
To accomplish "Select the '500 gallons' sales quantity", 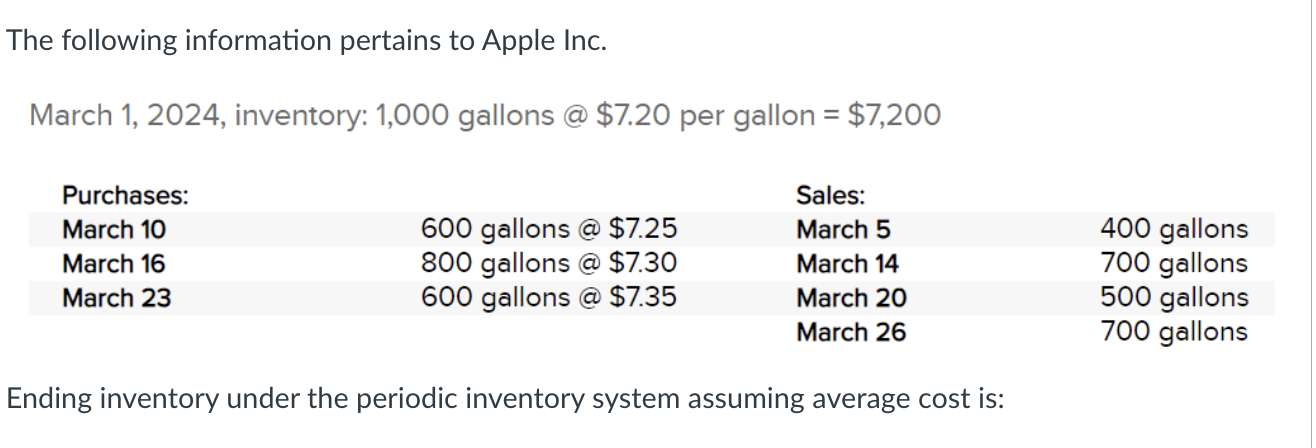I will [1174, 298].
